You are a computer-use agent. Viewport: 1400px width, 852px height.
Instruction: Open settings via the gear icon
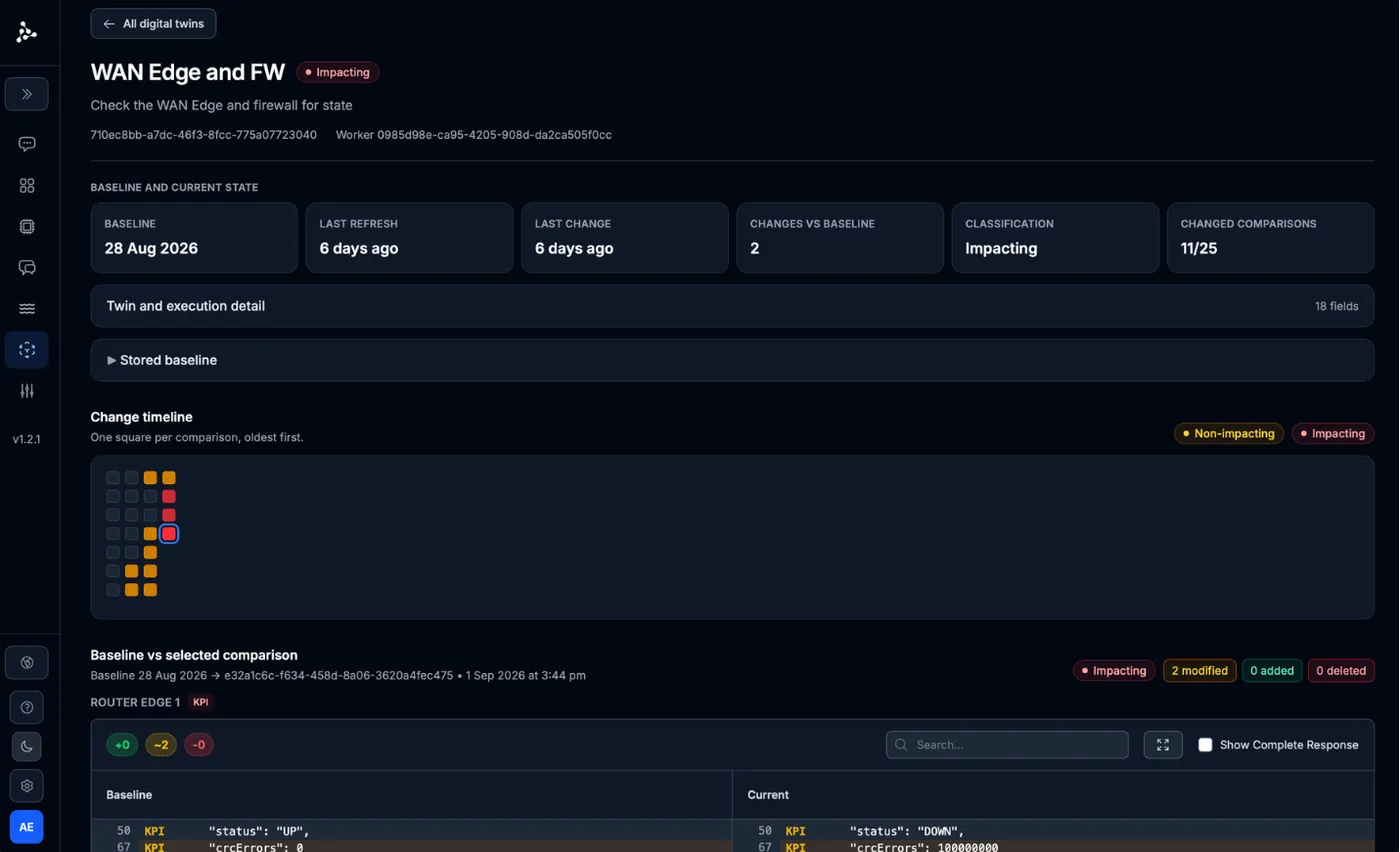pyautogui.click(x=27, y=786)
